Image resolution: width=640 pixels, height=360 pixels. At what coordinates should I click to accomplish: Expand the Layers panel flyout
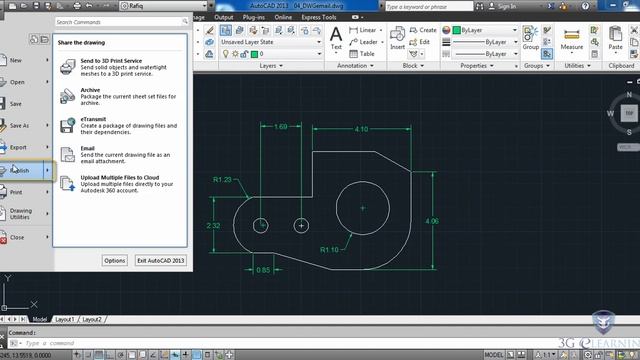pos(271,66)
